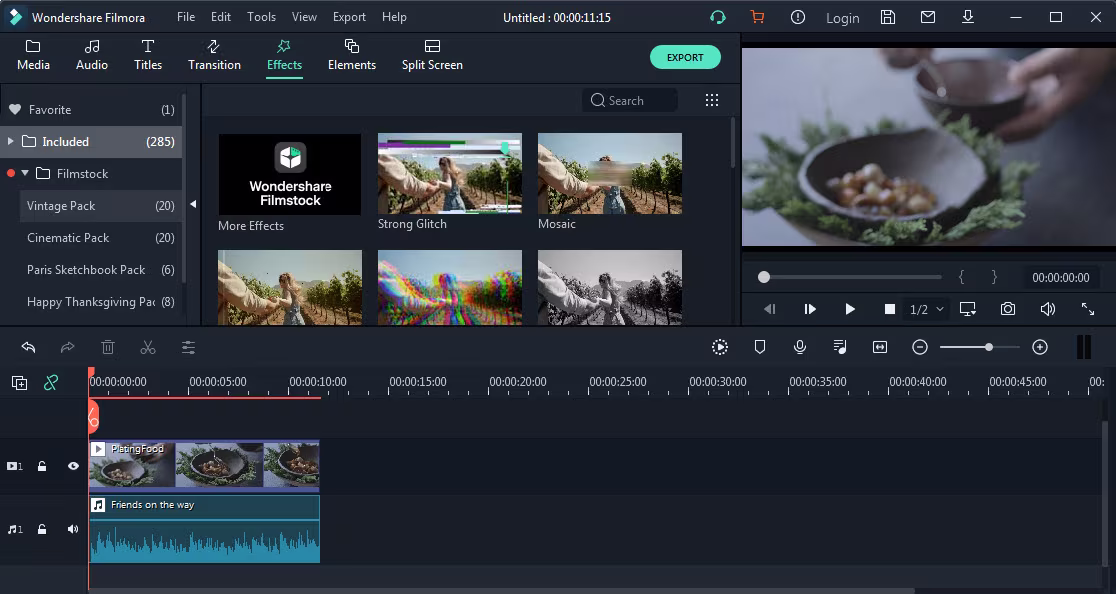Zoom timeline to fit icon

(x=880, y=347)
